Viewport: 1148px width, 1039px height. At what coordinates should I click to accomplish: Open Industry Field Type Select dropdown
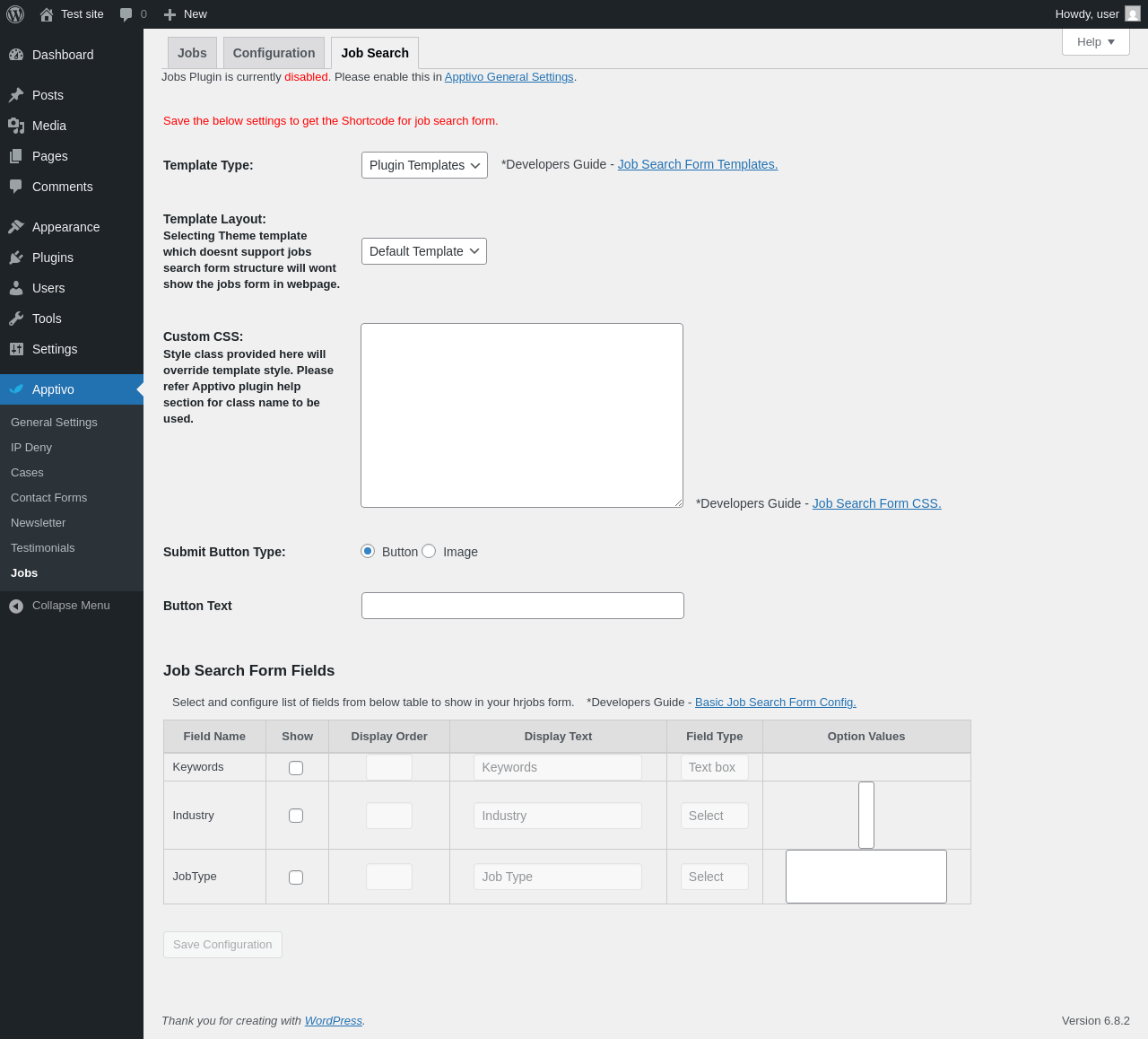tap(715, 816)
